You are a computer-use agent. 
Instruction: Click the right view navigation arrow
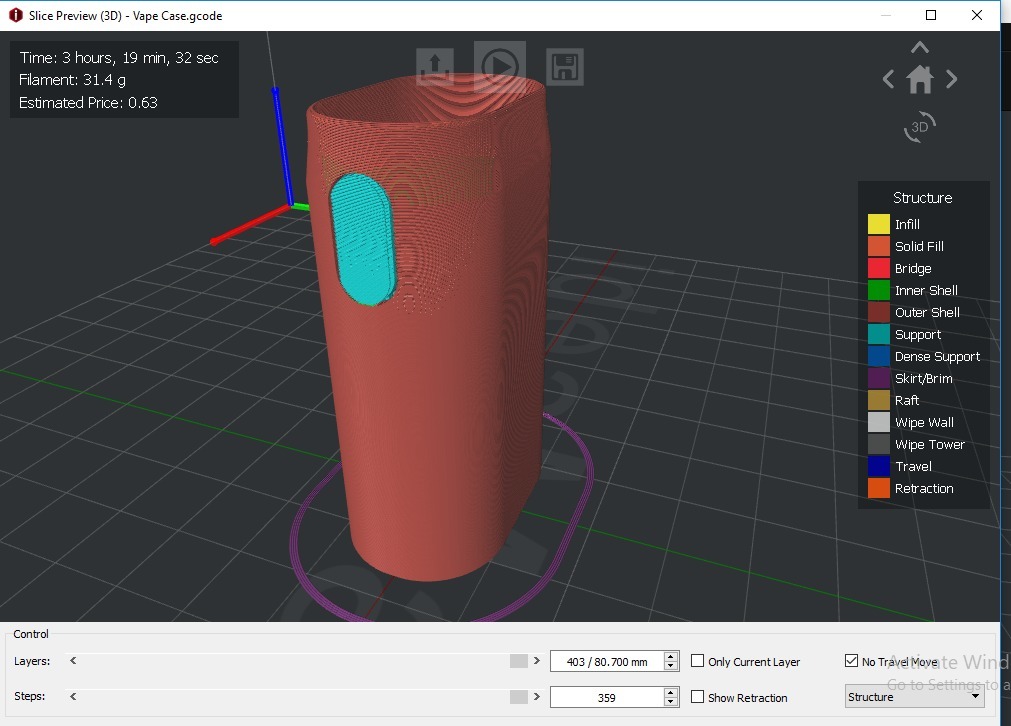(950, 79)
